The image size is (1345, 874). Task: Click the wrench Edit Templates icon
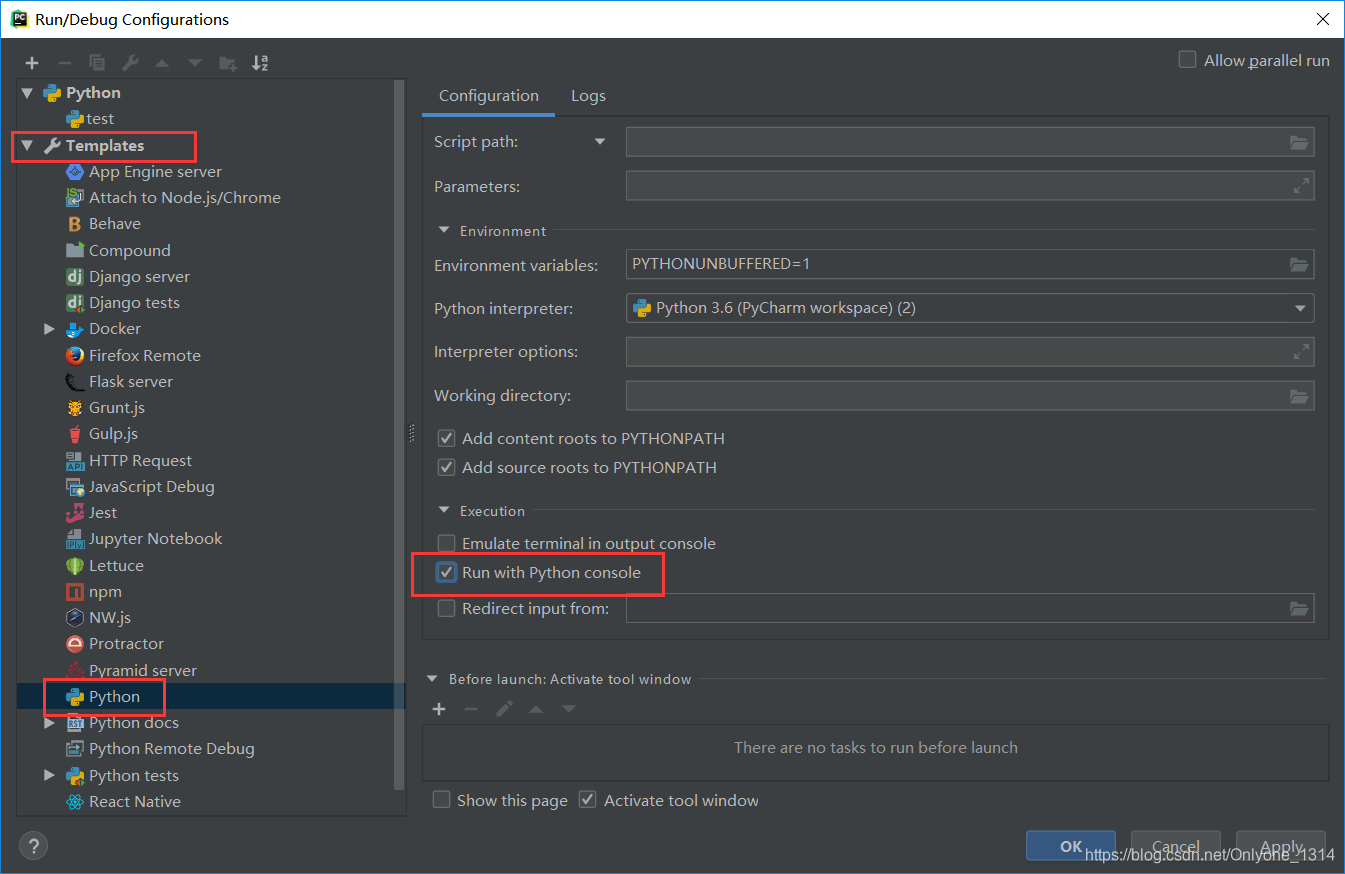click(130, 63)
